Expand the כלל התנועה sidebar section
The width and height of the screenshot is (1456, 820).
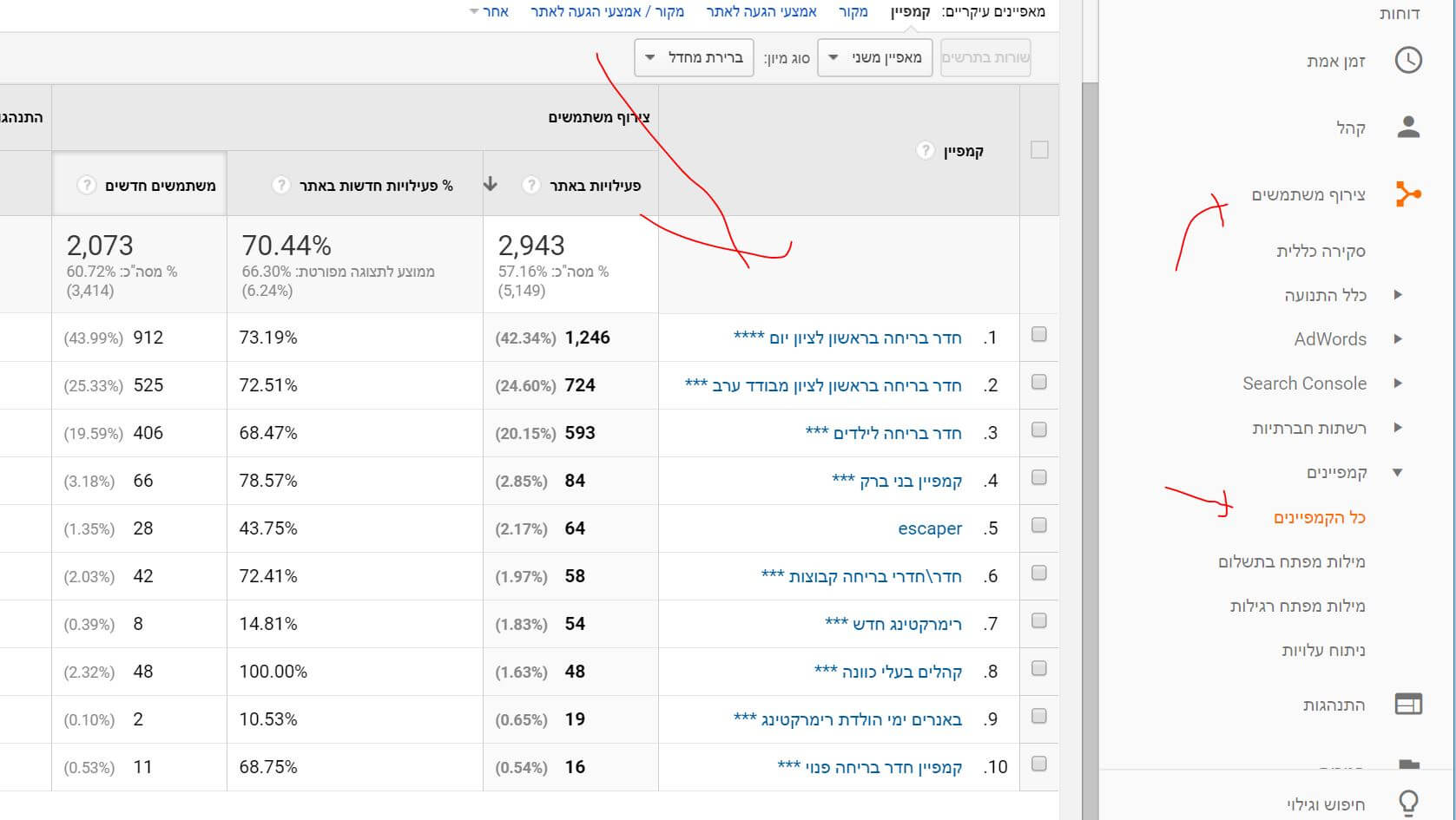click(1398, 294)
